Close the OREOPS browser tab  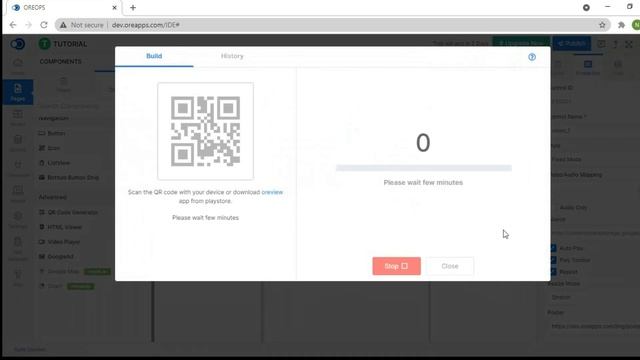click(x=114, y=7)
